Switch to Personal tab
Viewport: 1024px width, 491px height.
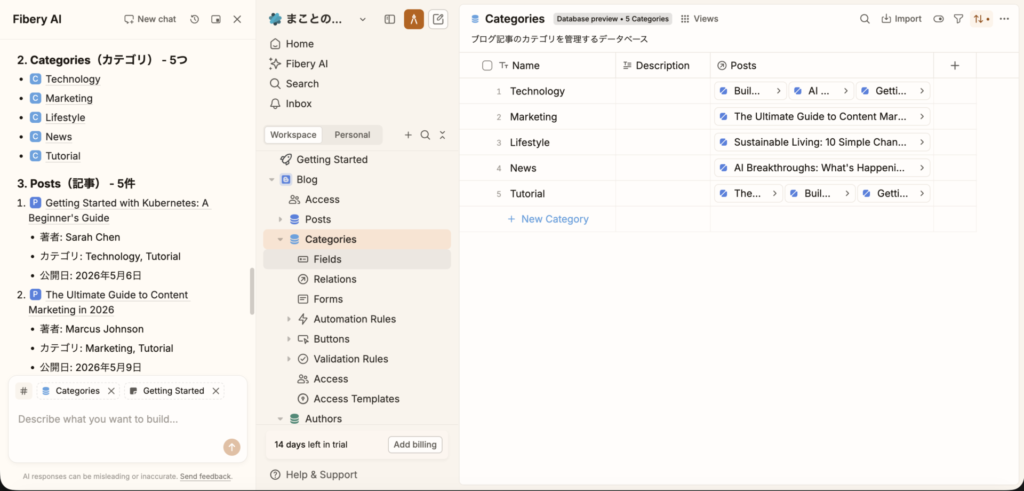(x=353, y=135)
